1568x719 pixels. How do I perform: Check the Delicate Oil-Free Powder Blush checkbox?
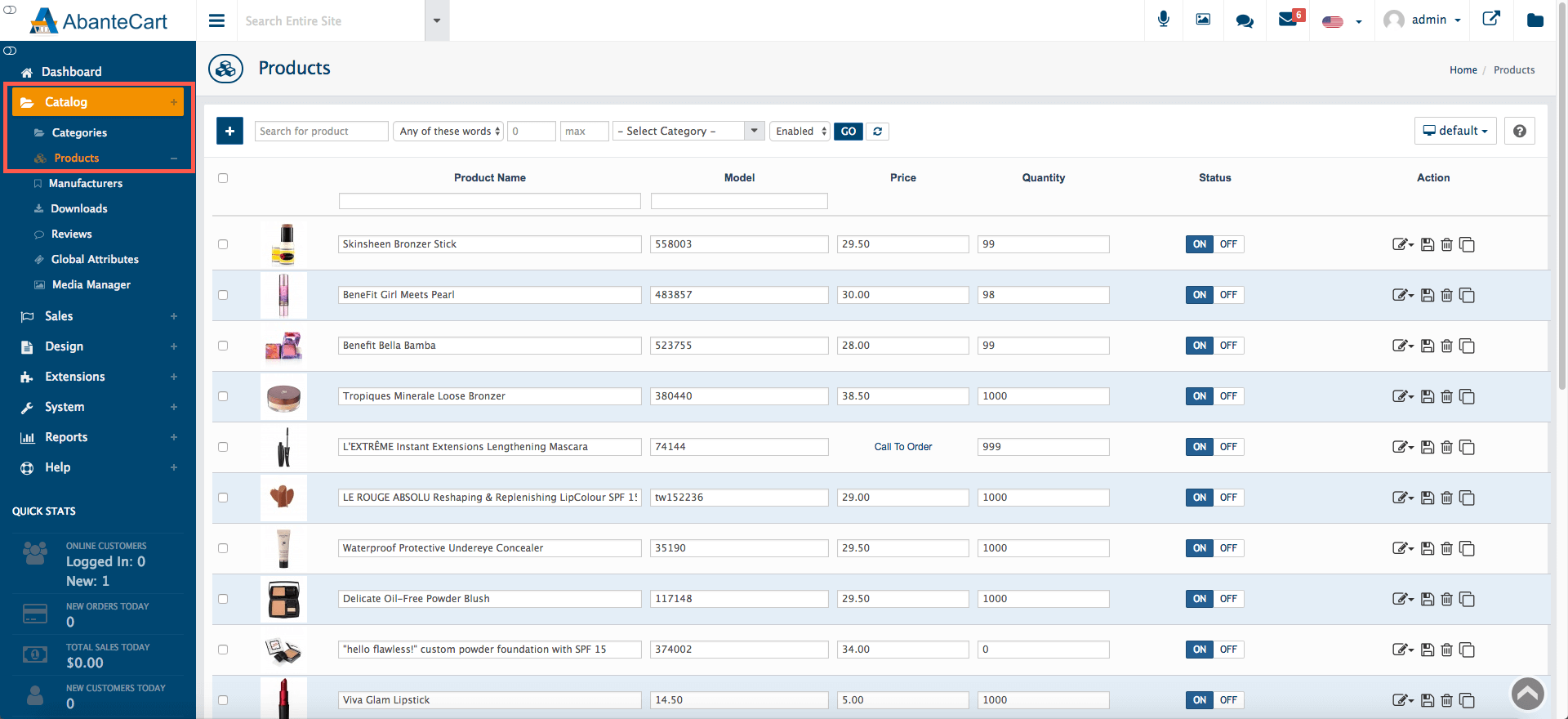[223, 599]
